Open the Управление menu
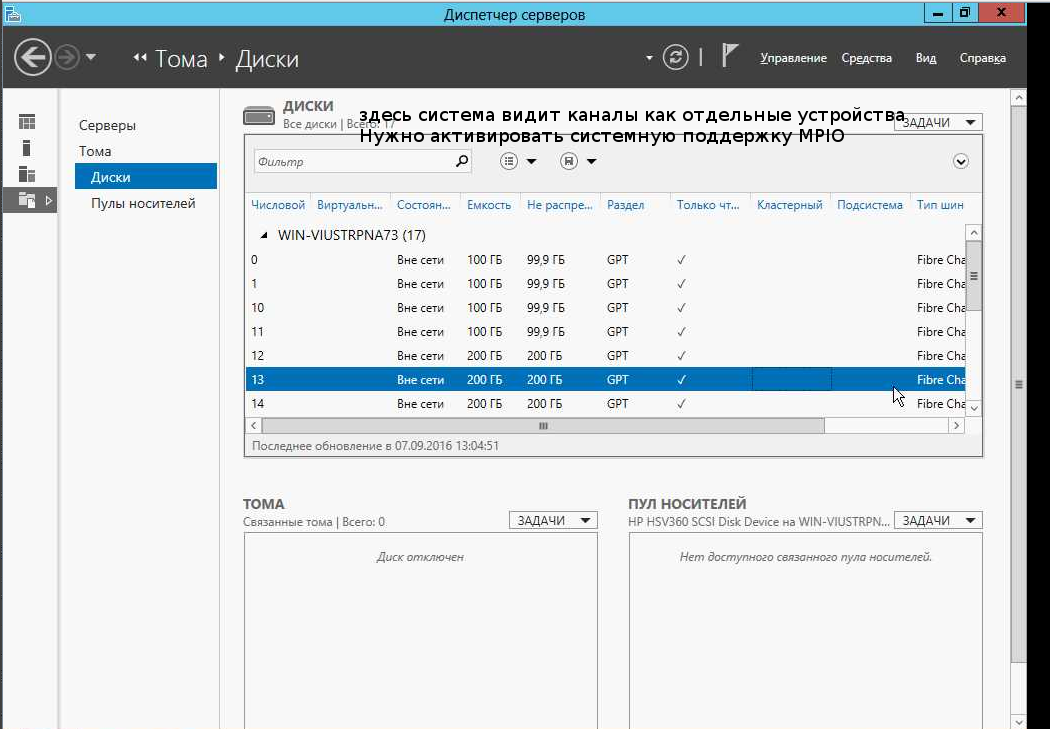 794,58
